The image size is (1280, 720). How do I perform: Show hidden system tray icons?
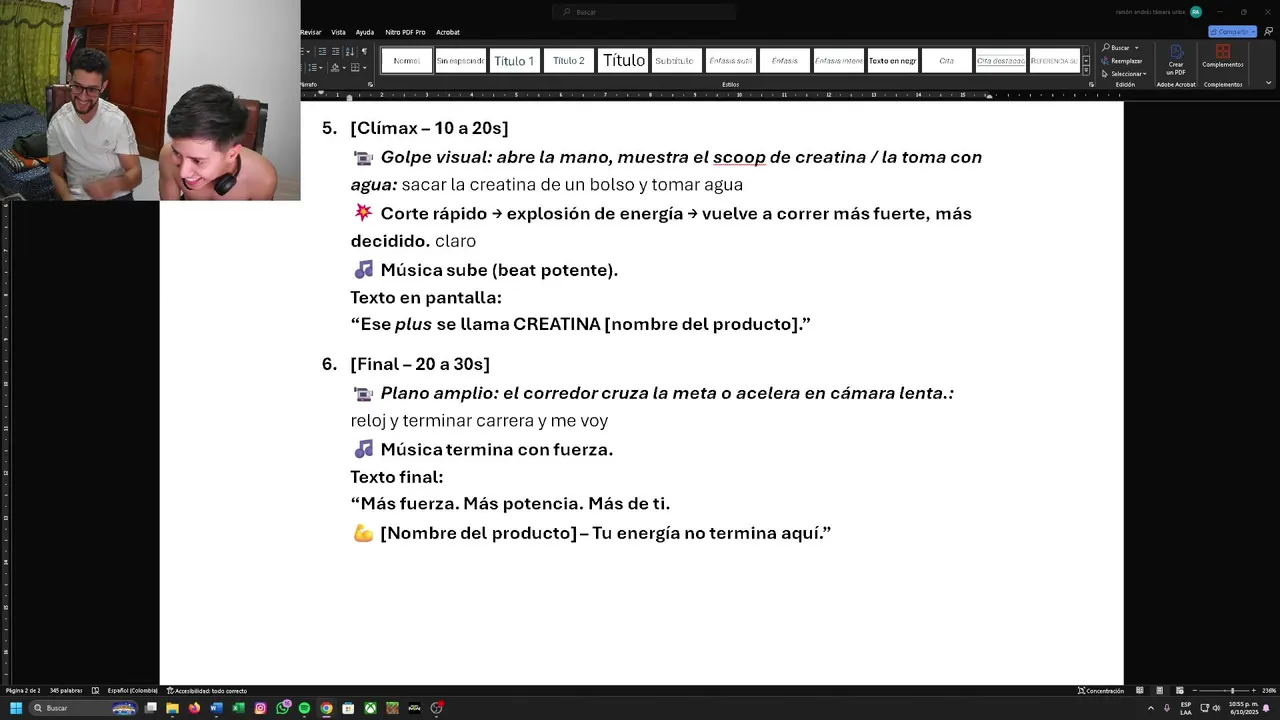(1150, 708)
